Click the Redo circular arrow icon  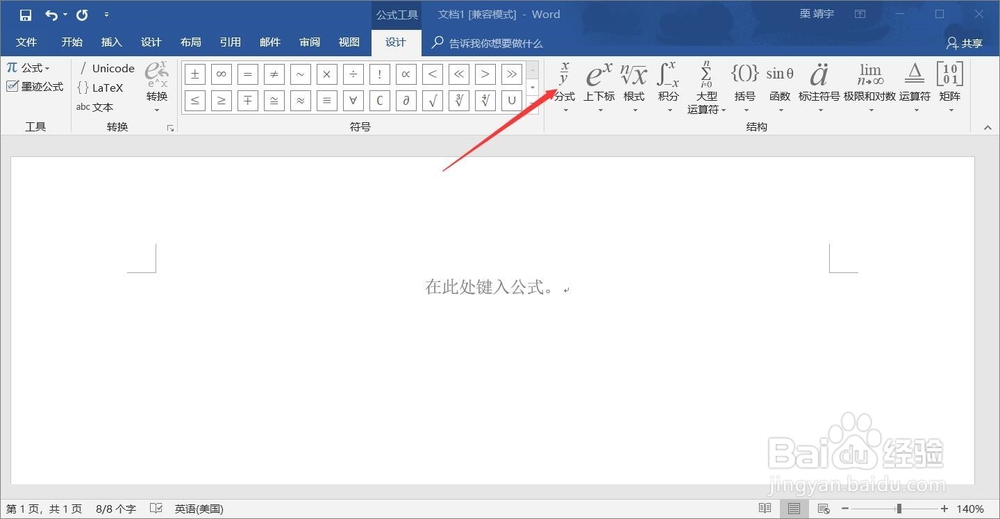82,15
